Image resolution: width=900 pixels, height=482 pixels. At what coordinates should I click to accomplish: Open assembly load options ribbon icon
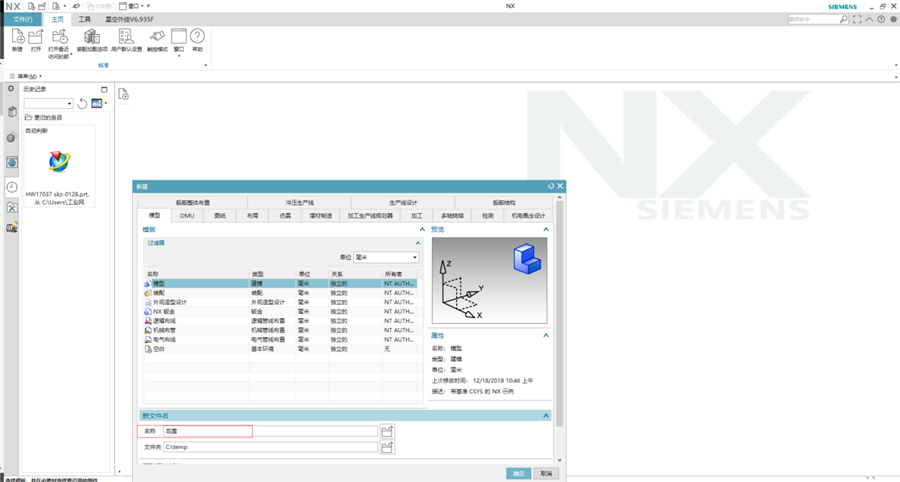point(92,37)
